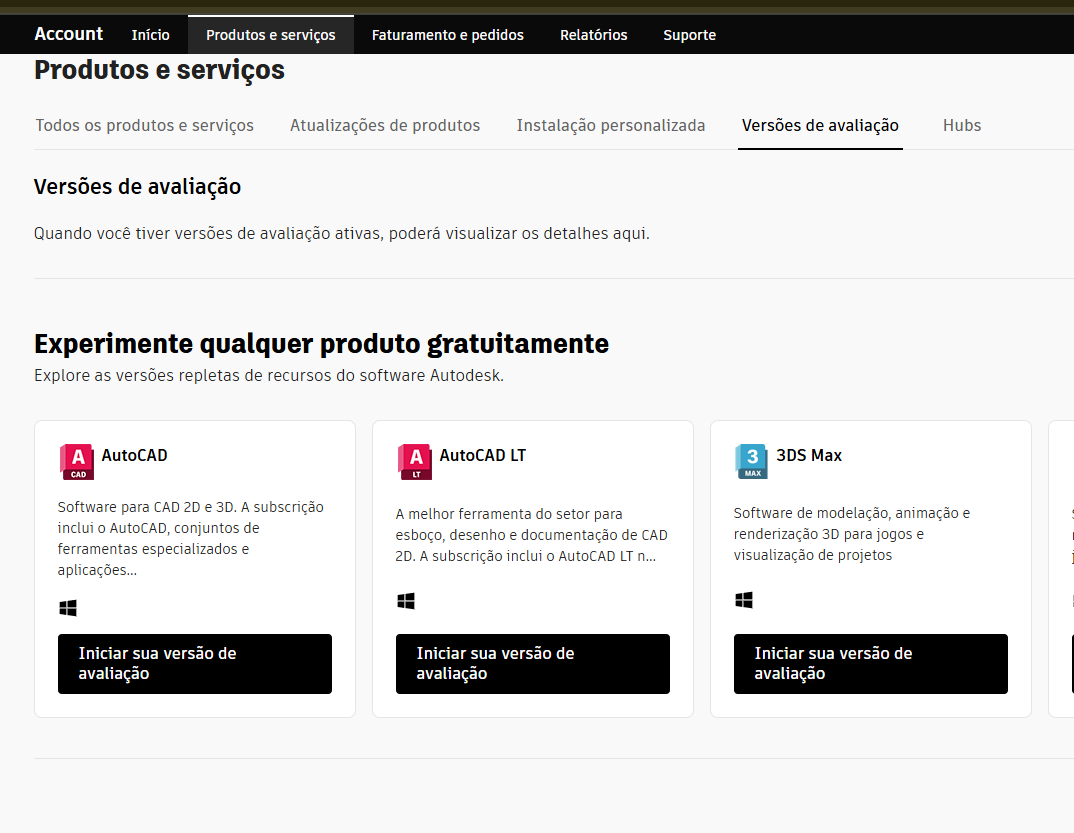This screenshot has width=1074, height=833.
Task: Click the Windows icon in 3DS Max card
Action: point(744,600)
